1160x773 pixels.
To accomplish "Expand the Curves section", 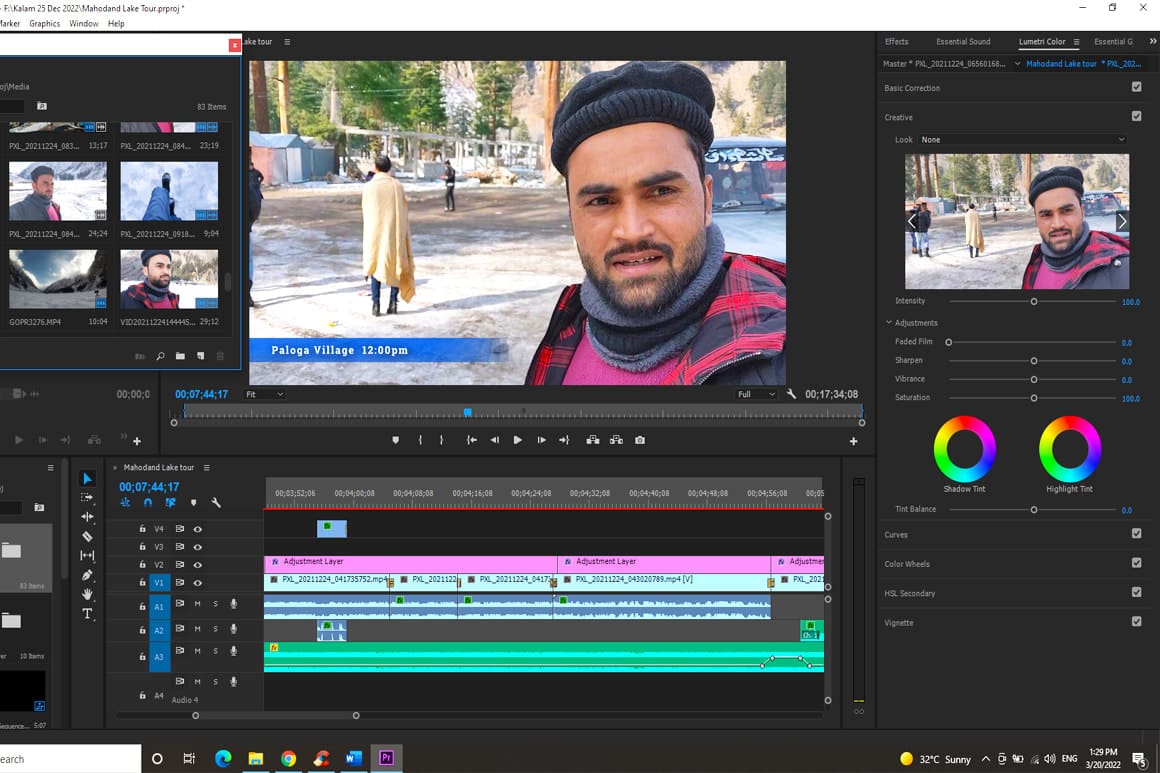I will [x=897, y=534].
